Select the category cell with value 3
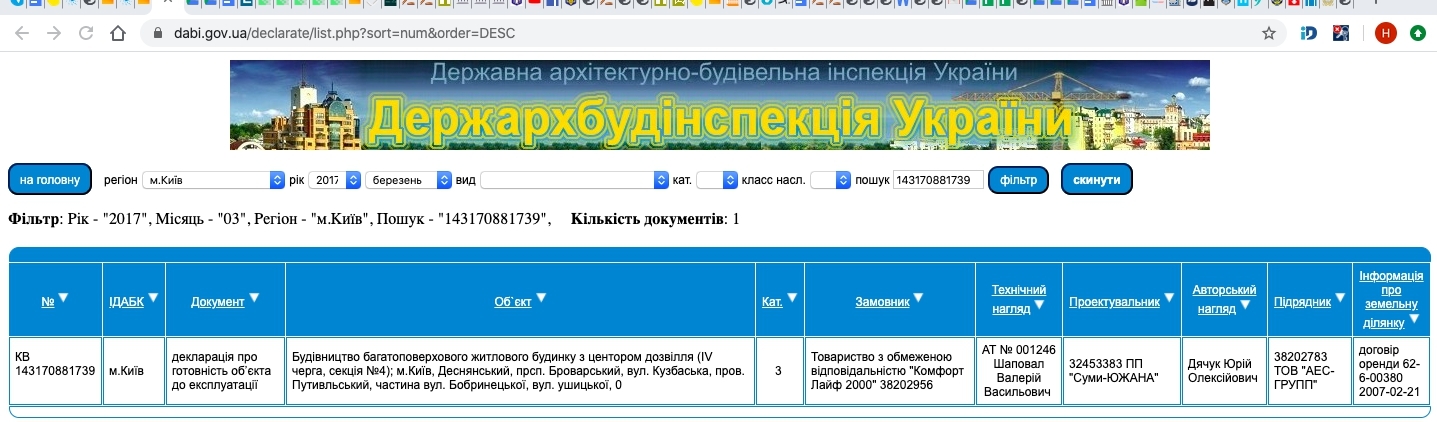 click(x=779, y=370)
